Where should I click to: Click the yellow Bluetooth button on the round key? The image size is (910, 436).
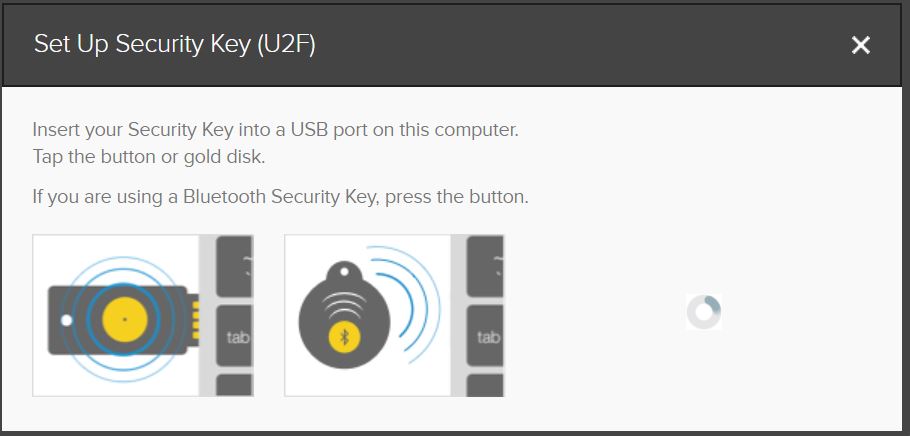point(346,336)
